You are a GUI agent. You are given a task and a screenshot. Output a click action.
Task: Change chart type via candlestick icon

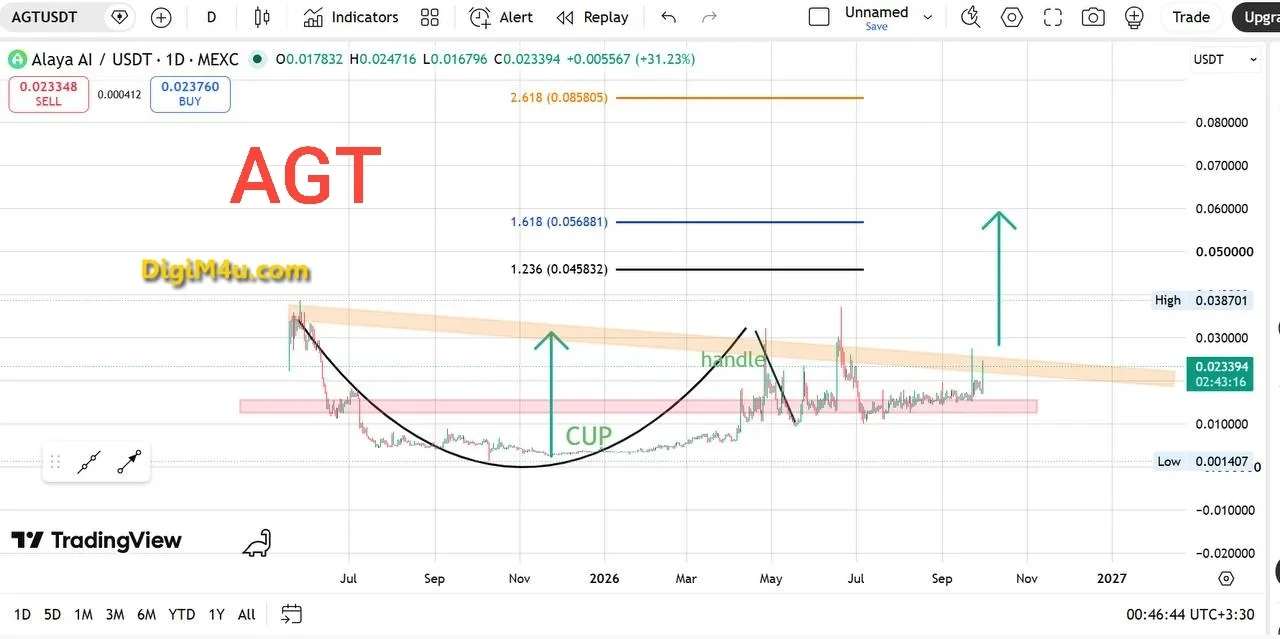(x=262, y=17)
